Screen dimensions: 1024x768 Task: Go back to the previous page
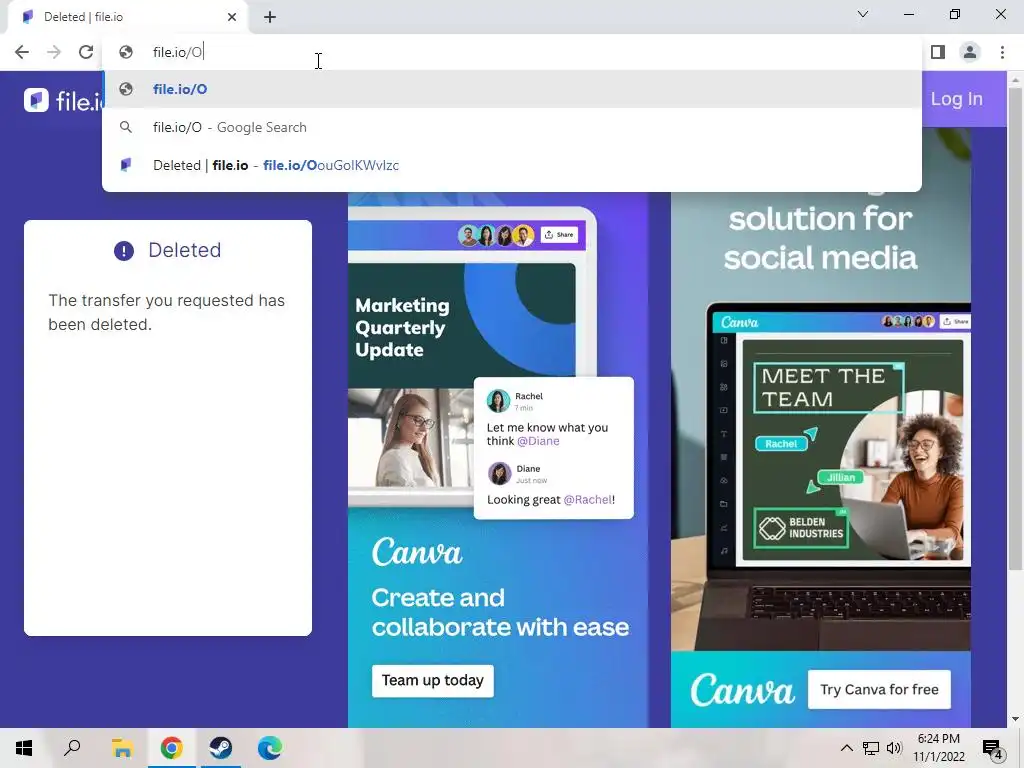pos(22,52)
